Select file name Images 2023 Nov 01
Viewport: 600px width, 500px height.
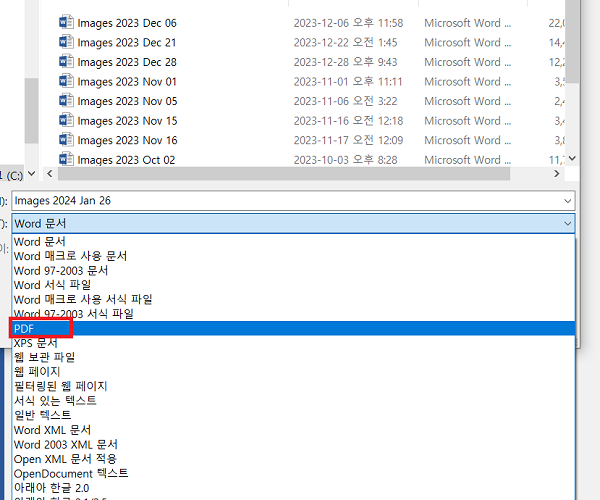127,82
